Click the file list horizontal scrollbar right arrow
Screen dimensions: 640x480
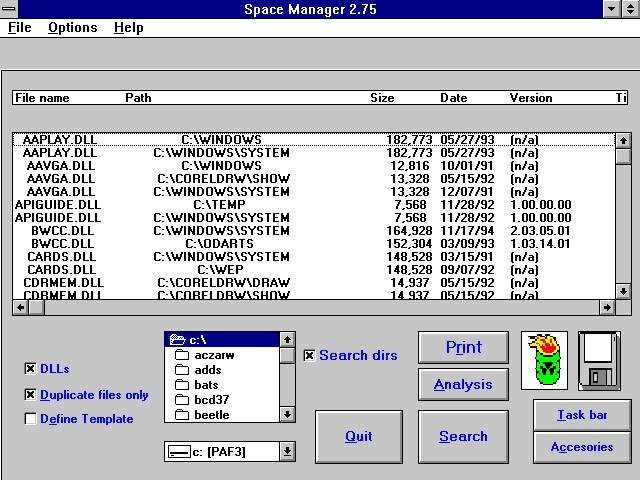pyautogui.click(x=606, y=307)
